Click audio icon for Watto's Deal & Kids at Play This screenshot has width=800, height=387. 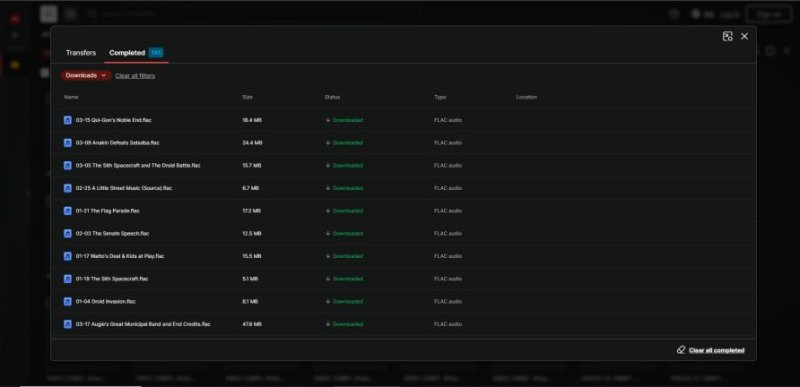coord(67,256)
